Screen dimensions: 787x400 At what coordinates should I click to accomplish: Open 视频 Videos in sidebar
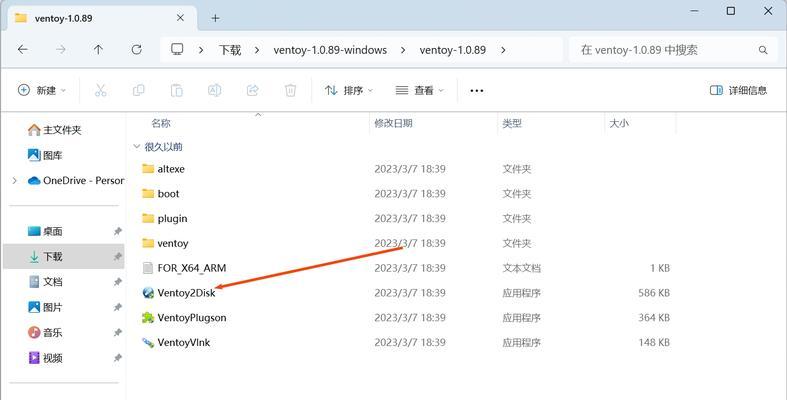pyautogui.click(x=45, y=358)
